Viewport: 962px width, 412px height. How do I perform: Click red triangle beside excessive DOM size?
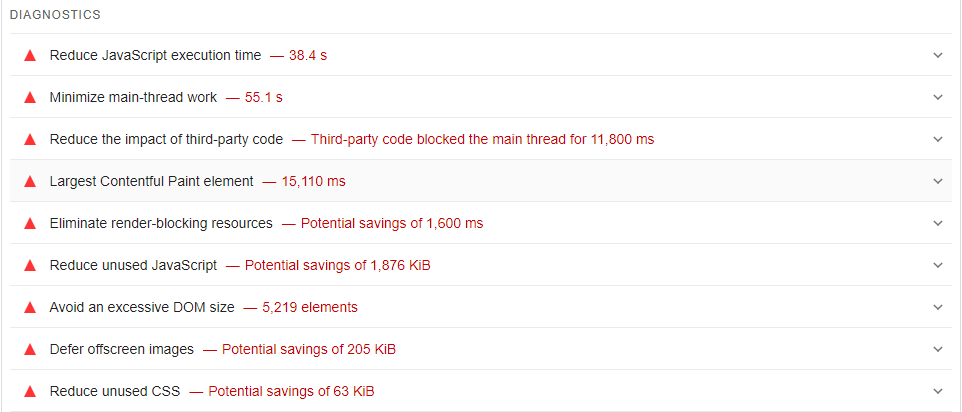30,307
